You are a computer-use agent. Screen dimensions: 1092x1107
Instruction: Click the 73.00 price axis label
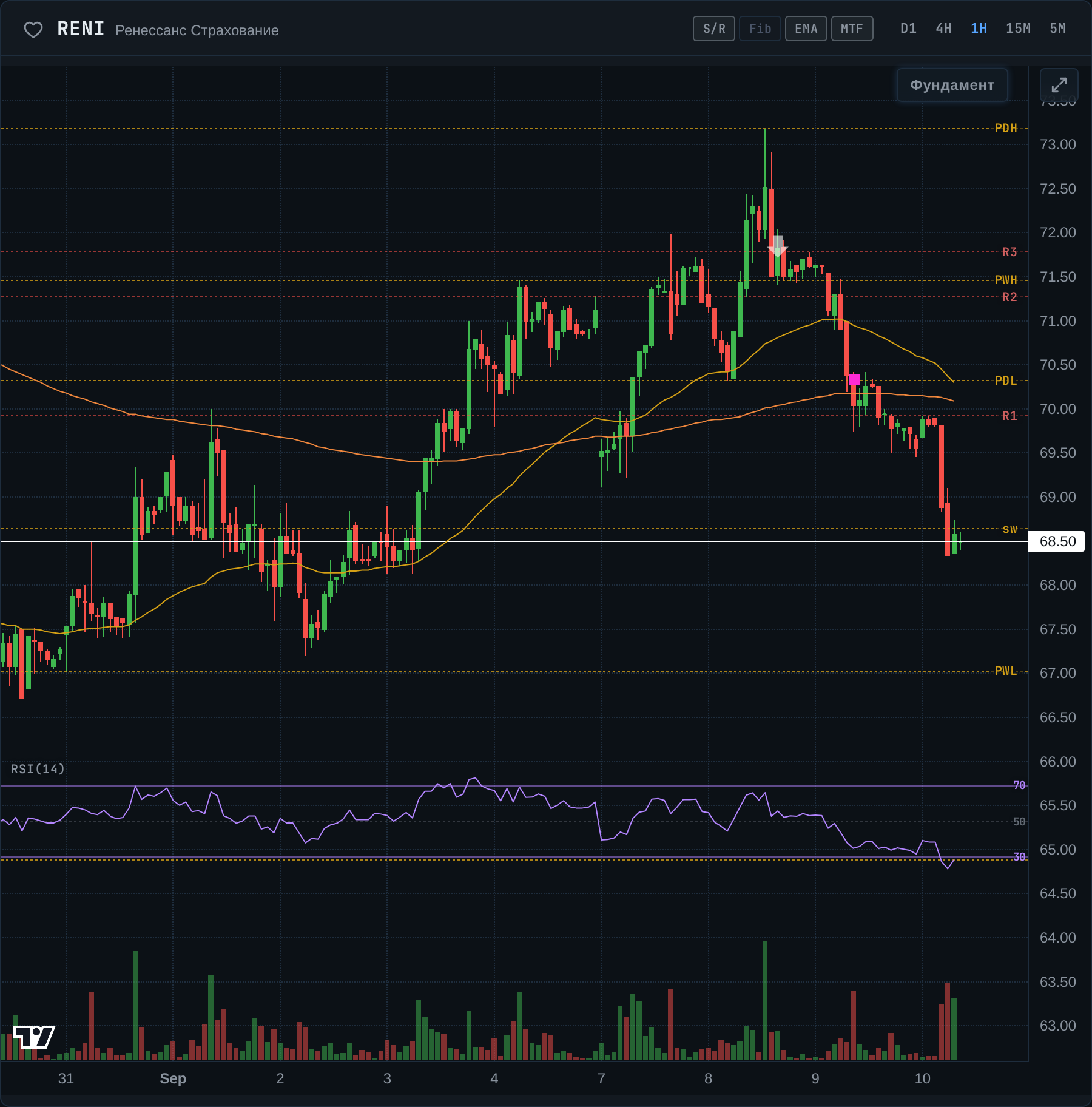[1057, 144]
